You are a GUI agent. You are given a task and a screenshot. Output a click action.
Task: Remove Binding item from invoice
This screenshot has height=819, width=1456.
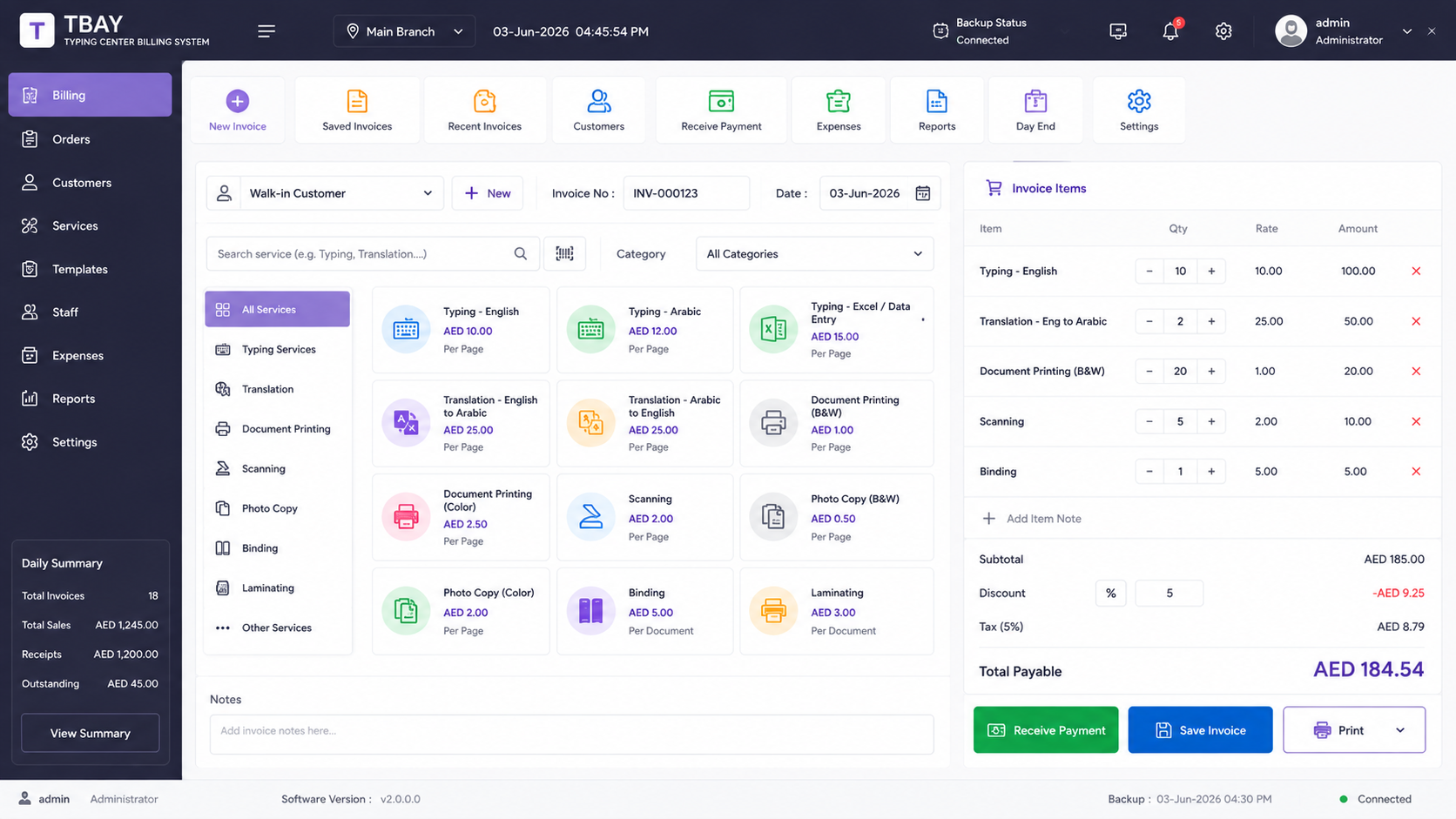point(1416,472)
